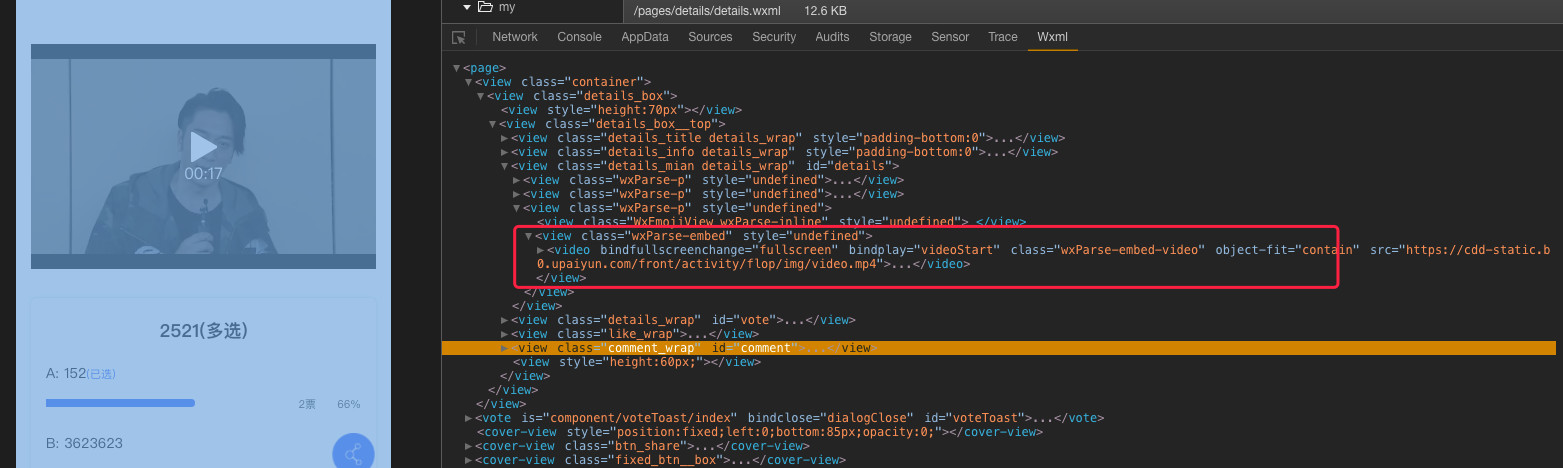Select poll option B: 3623623
The width and height of the screenshot is (1563, 468).
84,443
